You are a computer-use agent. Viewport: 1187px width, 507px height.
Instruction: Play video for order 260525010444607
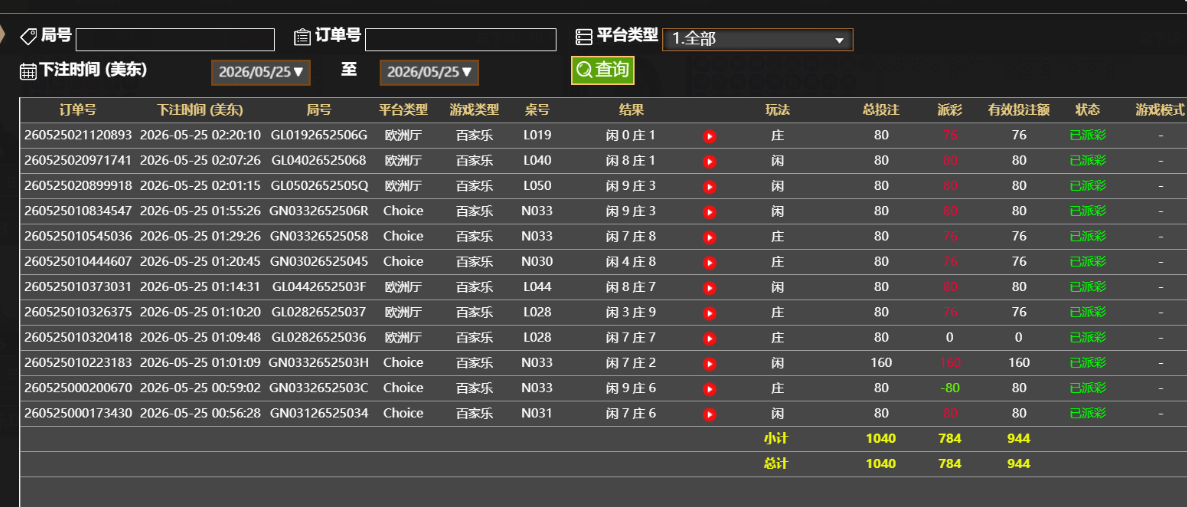coord(709,263)
